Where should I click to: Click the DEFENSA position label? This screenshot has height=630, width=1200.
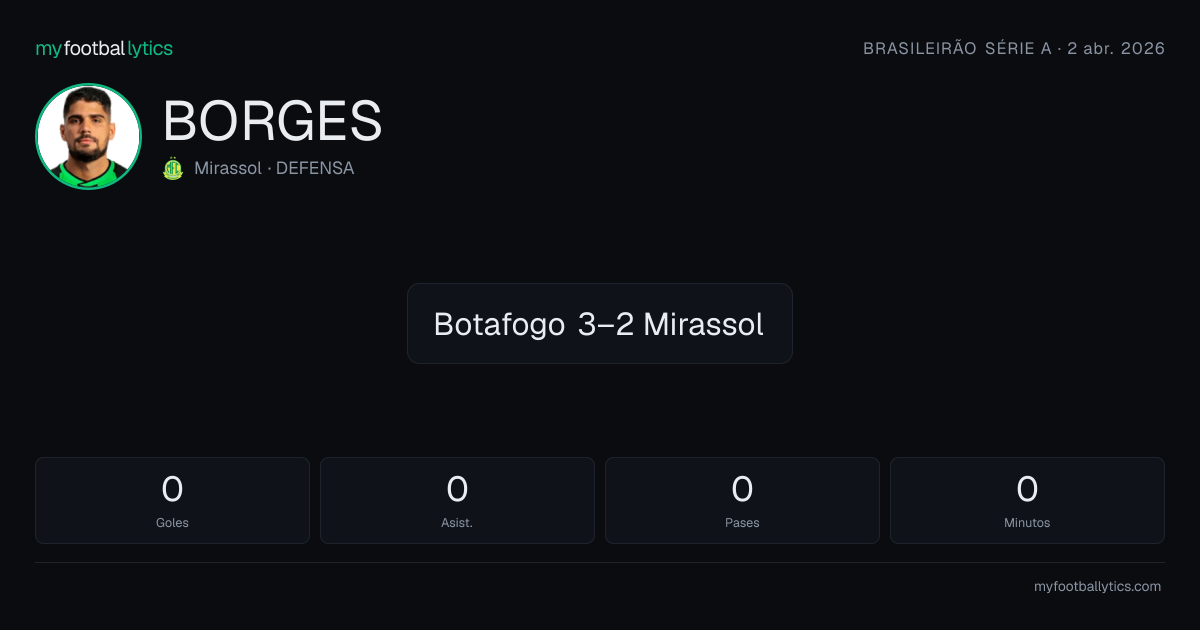315,168
